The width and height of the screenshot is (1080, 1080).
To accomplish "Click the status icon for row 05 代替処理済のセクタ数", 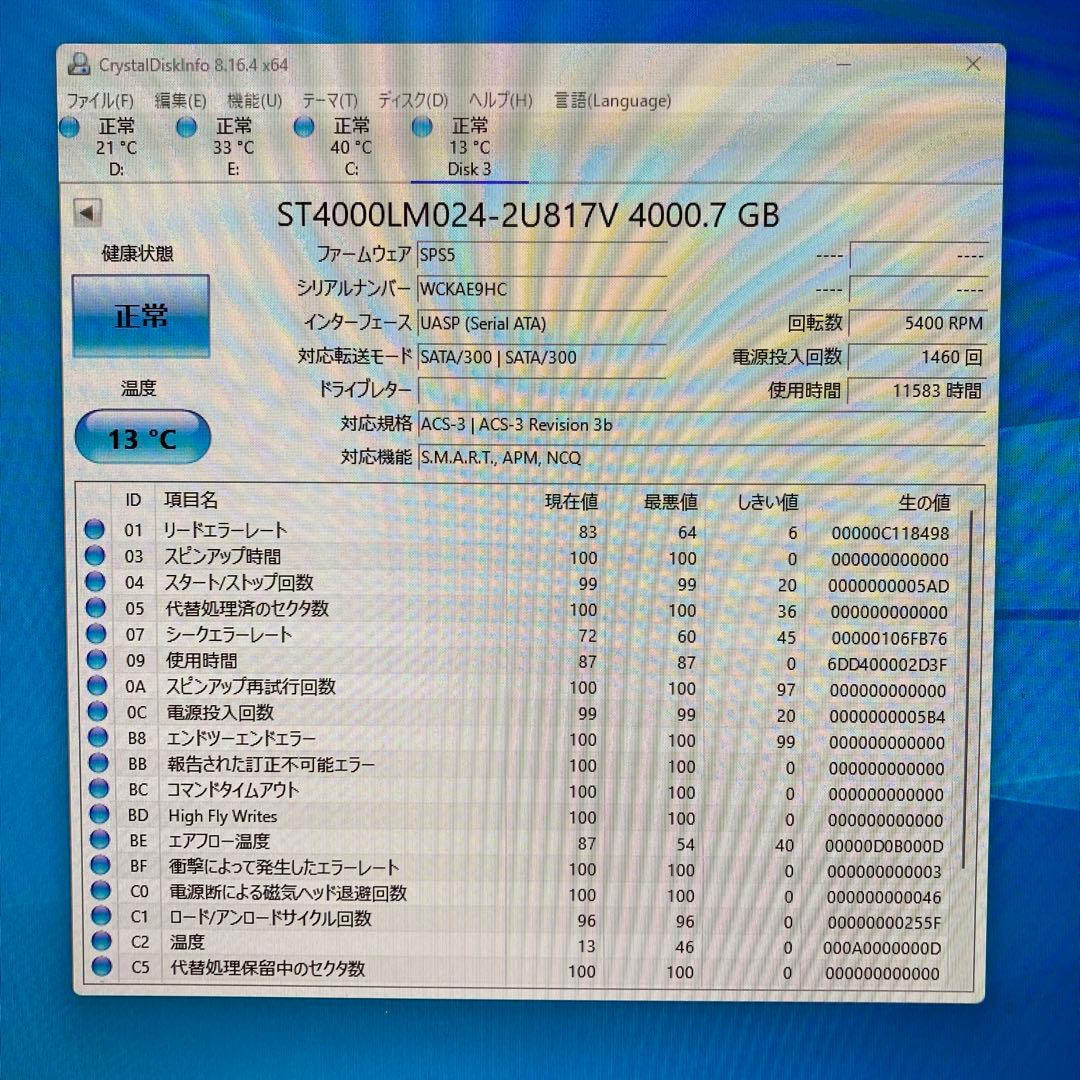I will [x=96, y=608].
